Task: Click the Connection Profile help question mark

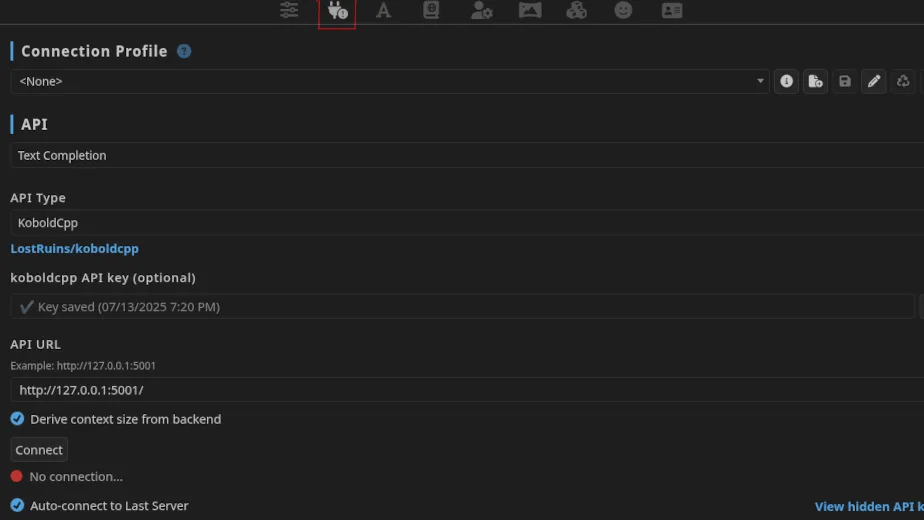Action: pyautogui.click(x=184, y=51)
